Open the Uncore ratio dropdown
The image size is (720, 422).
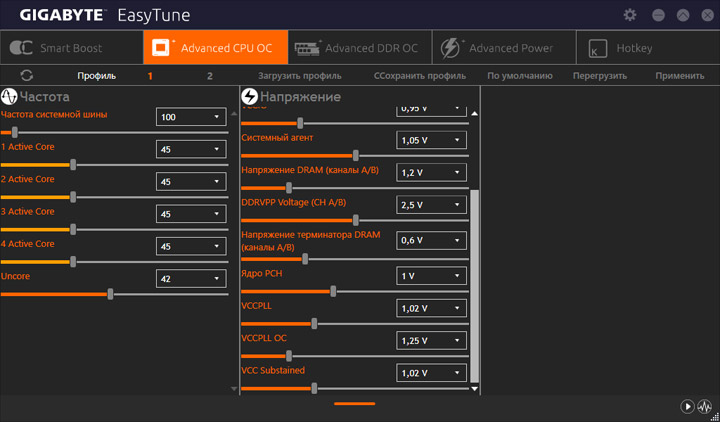191,279
